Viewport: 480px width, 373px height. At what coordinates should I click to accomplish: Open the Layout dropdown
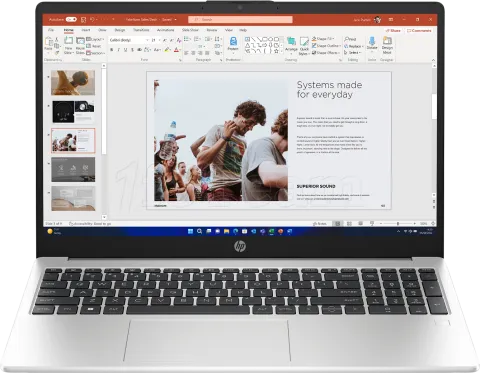pyautogui.click(x=95, y=39)
